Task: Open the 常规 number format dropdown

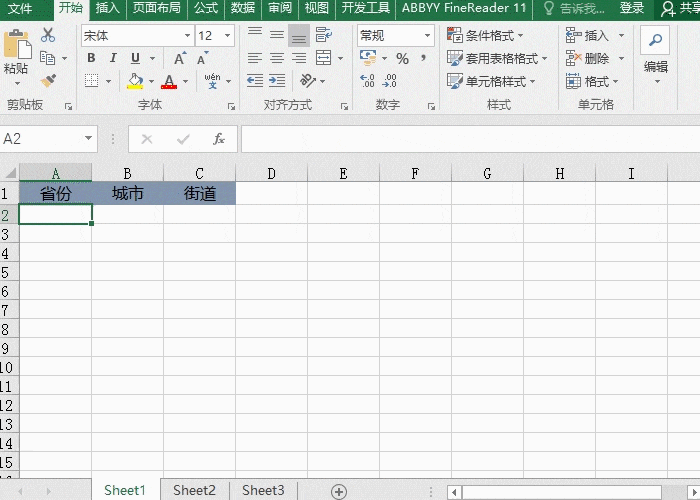Action: [x=427, y=35]
